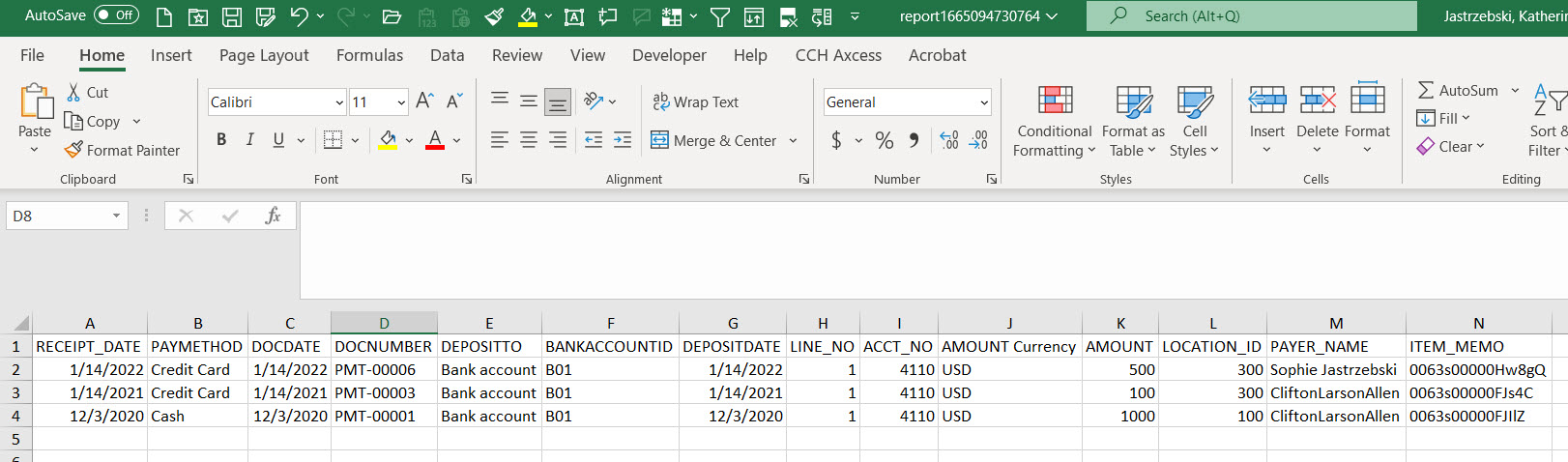Open the font name Calibri dropdown

click(339, 102)
